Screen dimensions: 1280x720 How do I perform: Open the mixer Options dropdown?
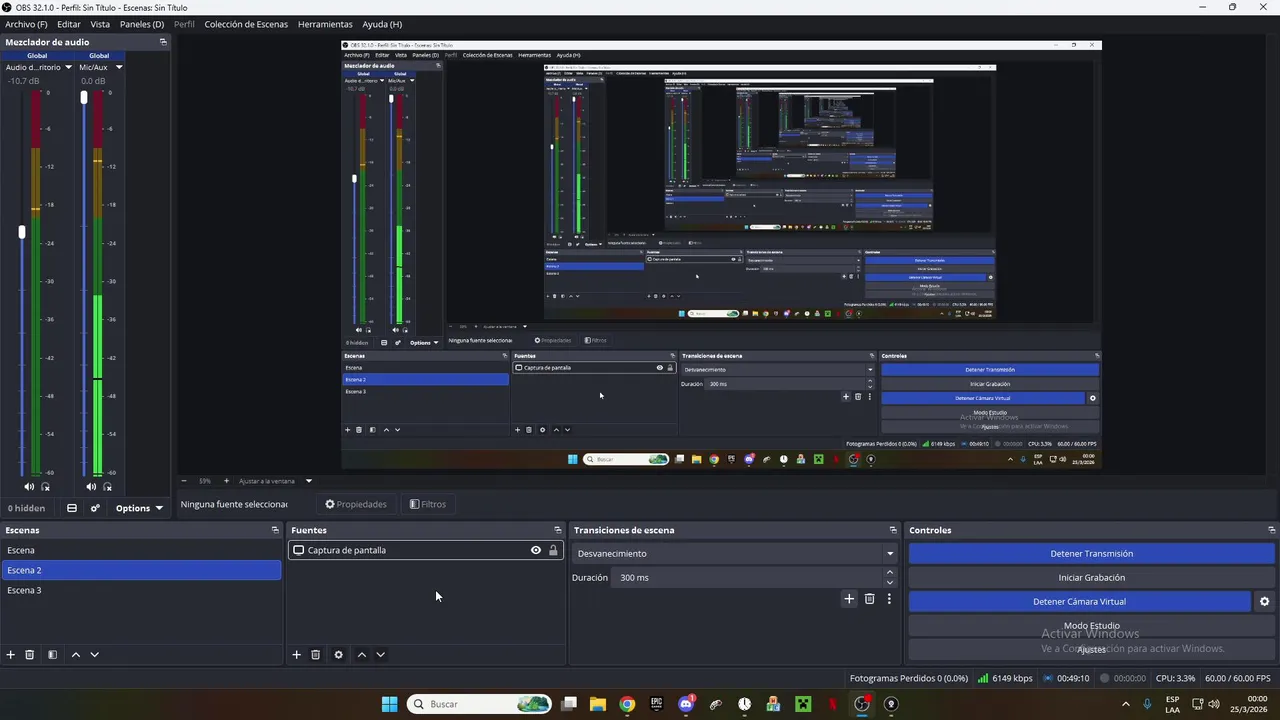pyautogui.click(x=138, y=508)
